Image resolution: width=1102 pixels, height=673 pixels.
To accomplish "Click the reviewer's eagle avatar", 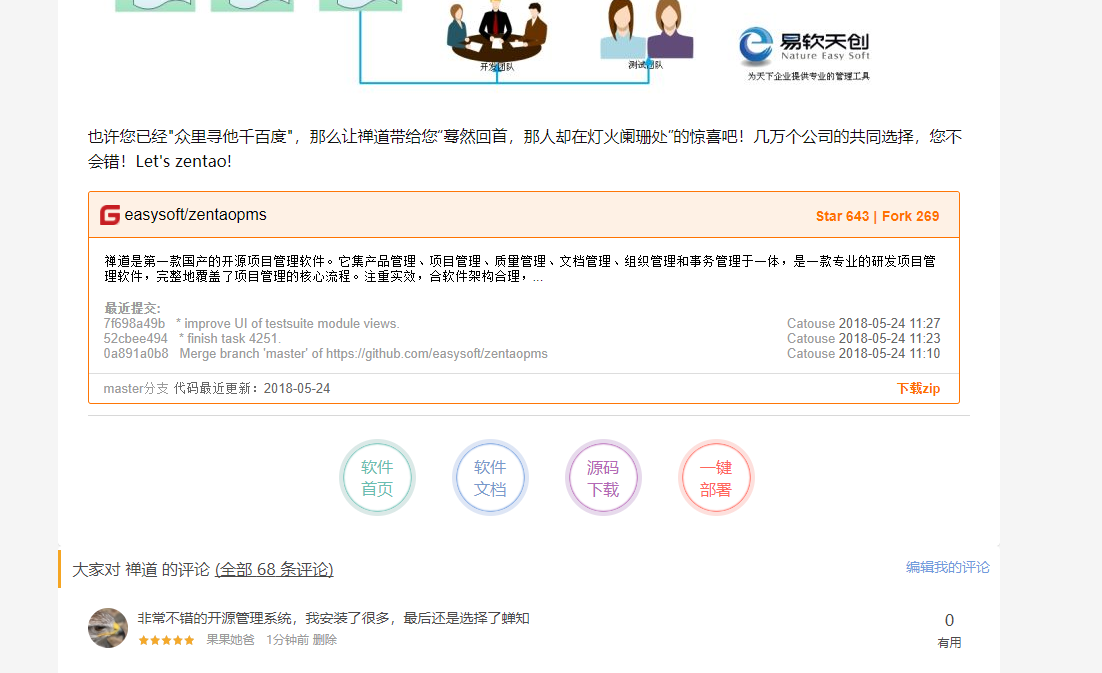I will point(108,628).
